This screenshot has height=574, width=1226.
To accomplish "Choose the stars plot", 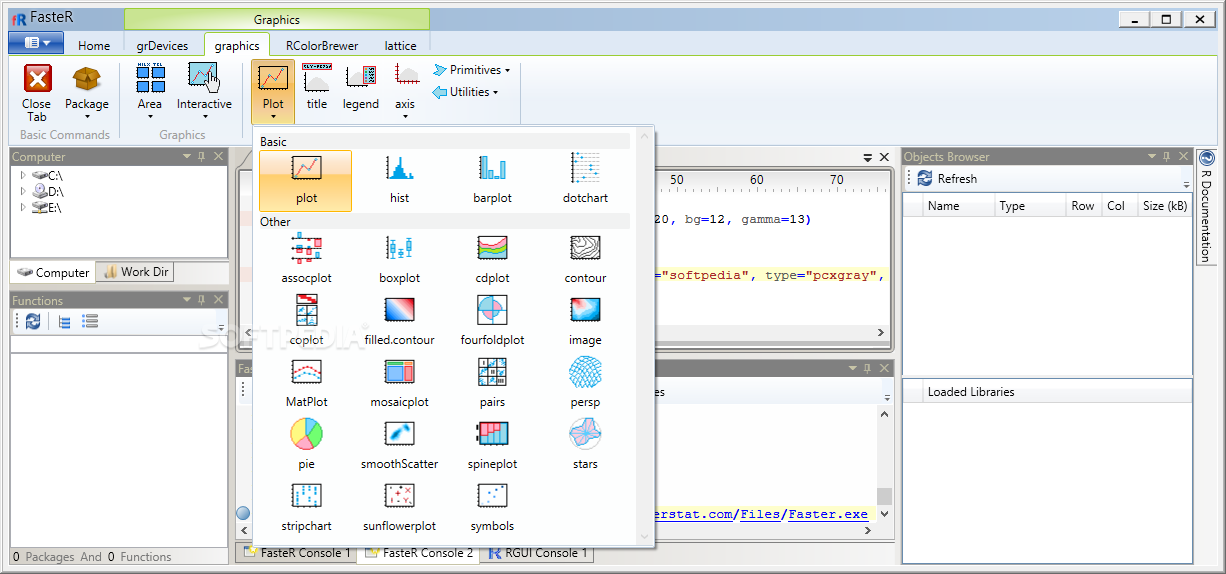I will point(585,446).
